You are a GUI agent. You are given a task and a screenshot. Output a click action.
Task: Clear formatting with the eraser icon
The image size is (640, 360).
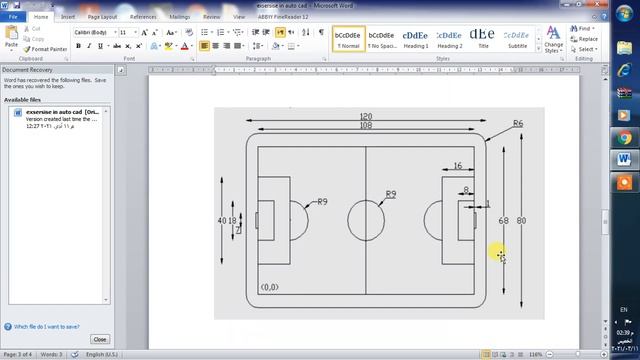pyautogui.click(x=189, y=33)
